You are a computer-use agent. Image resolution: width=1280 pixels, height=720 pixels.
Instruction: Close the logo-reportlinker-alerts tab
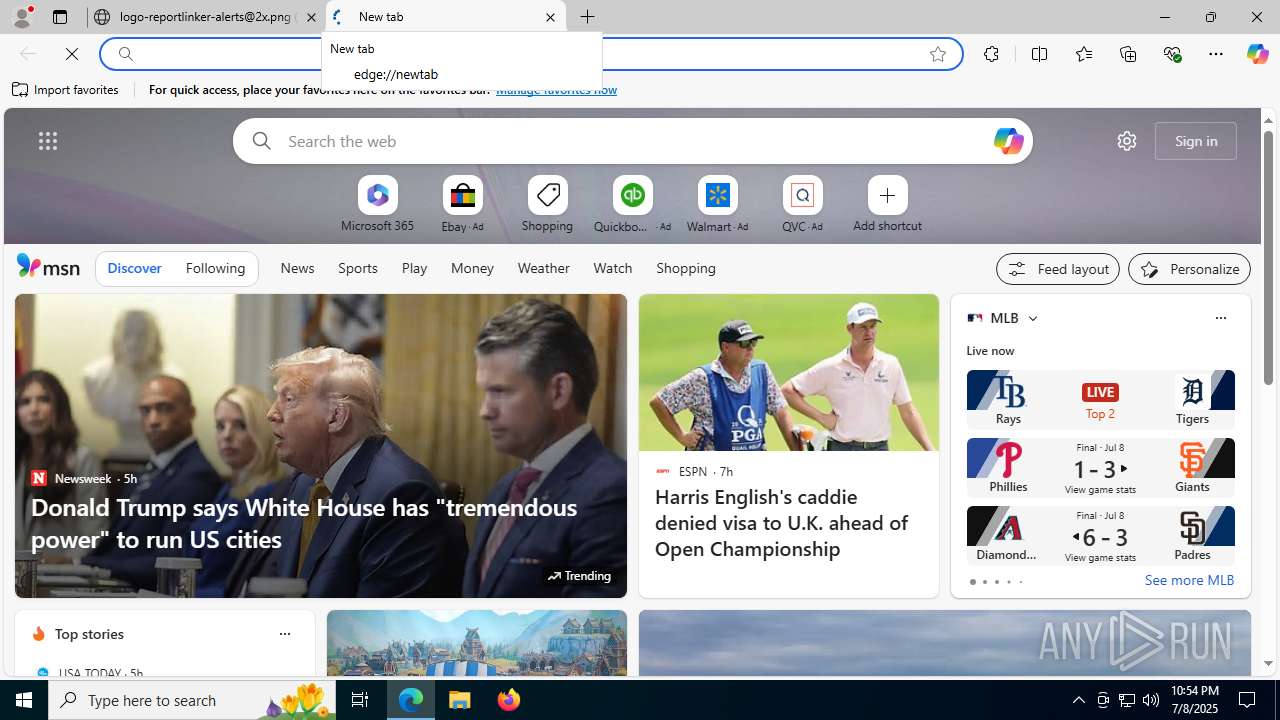(311, 17)
